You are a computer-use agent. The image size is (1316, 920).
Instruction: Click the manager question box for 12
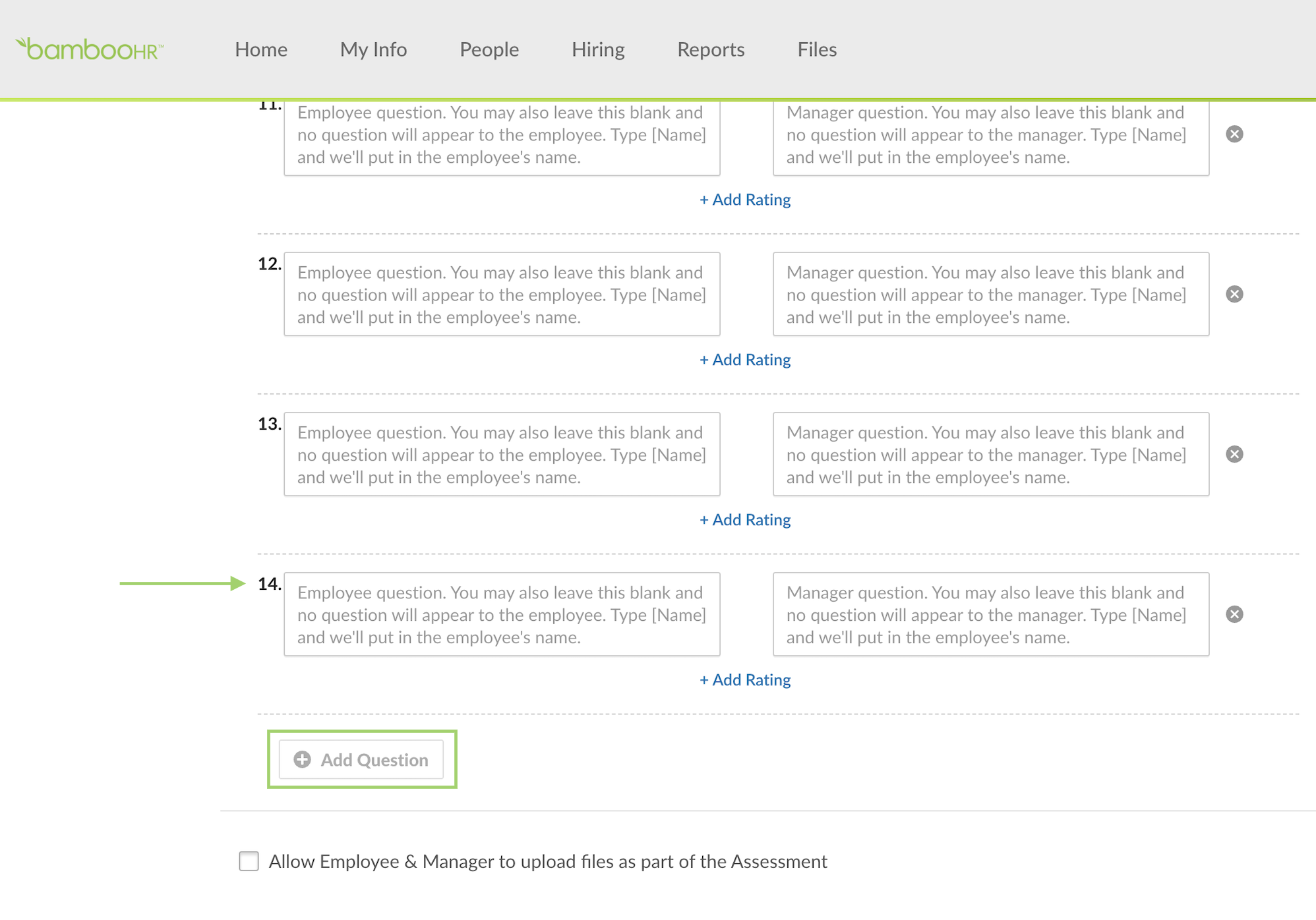click(990, 294)
